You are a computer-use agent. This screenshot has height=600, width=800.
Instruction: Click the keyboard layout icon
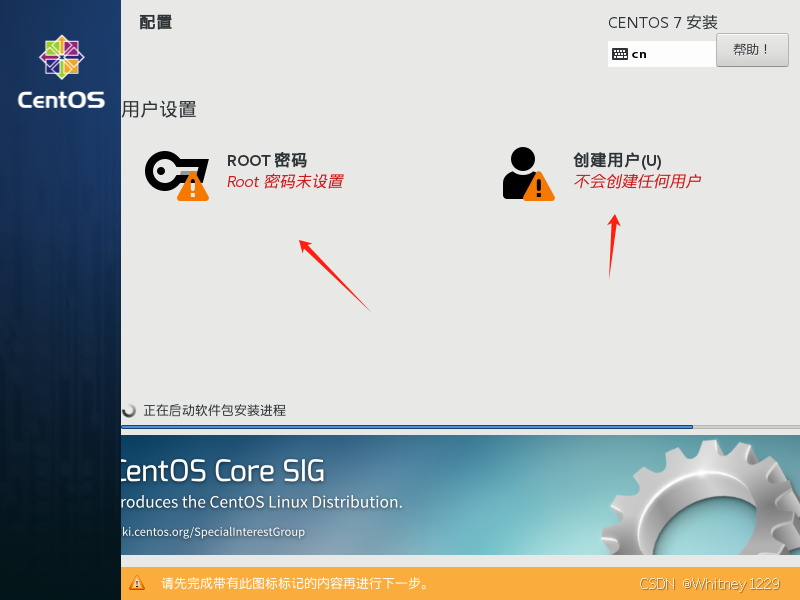[619, 54]
